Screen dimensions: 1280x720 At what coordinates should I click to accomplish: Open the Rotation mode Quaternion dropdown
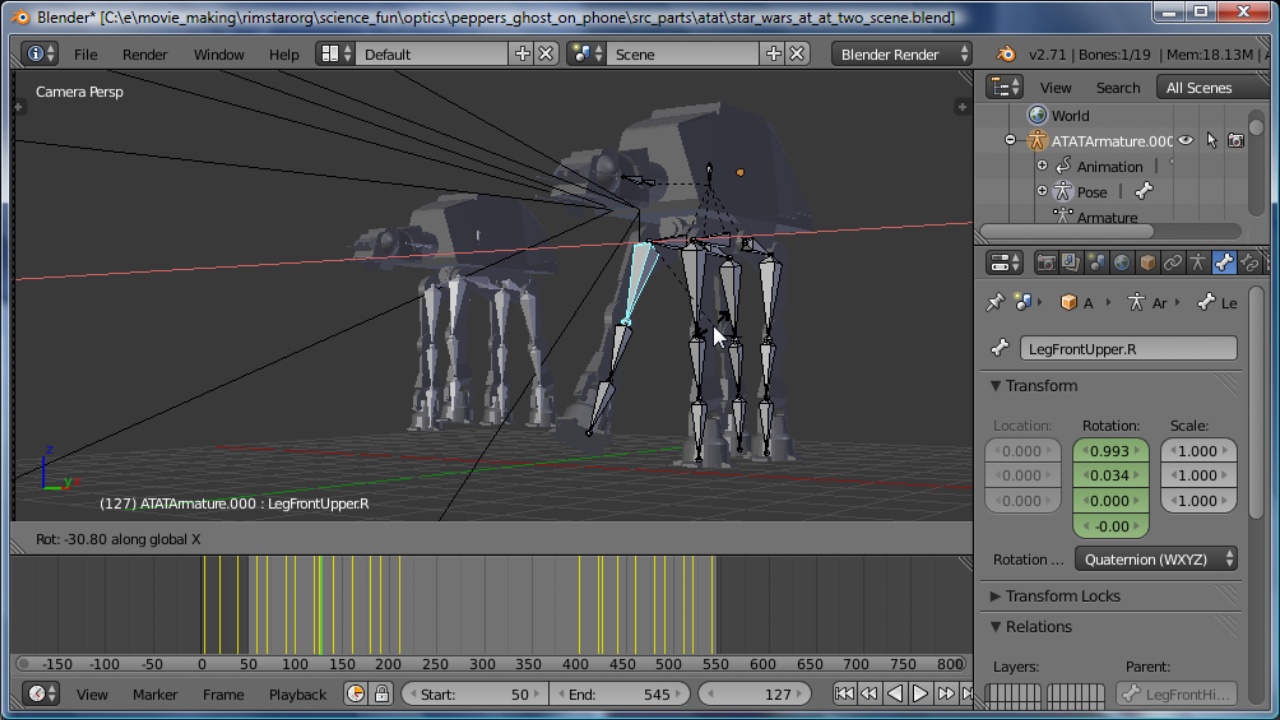[x=1155, y=559]
